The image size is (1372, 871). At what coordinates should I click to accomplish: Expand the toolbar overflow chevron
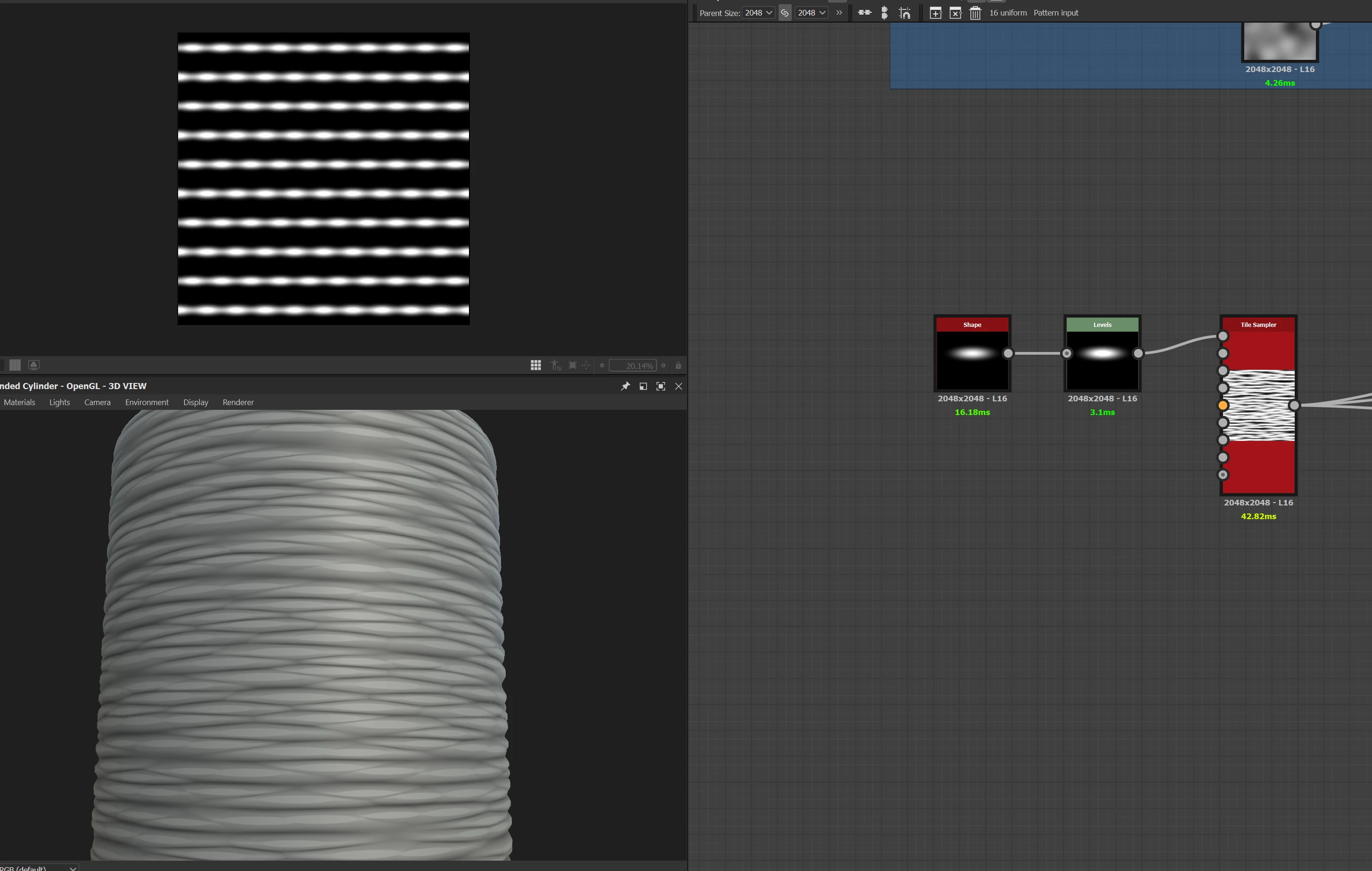(838, 13)
